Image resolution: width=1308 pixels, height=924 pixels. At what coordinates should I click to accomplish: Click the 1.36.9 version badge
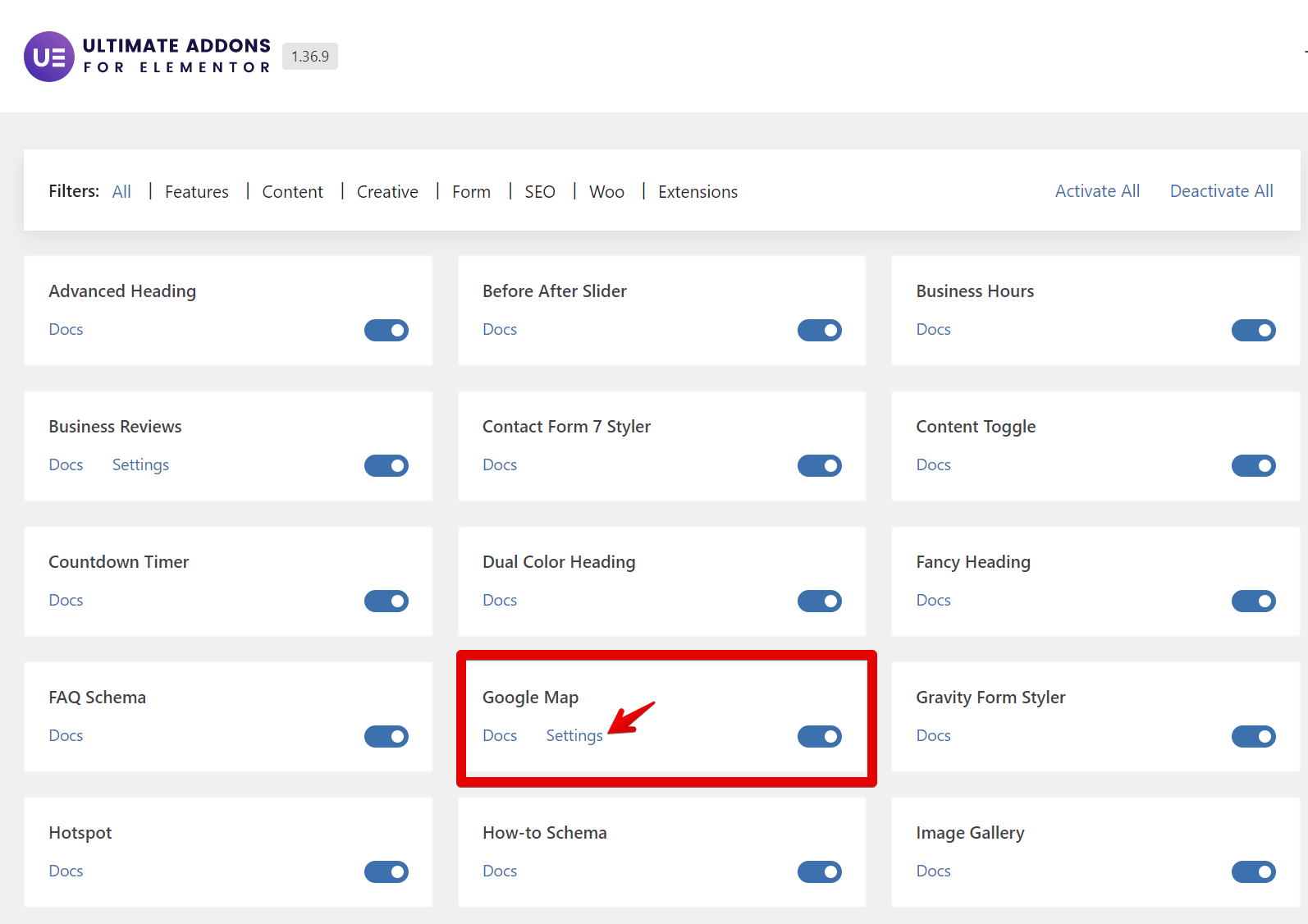(x=310, y=57)
